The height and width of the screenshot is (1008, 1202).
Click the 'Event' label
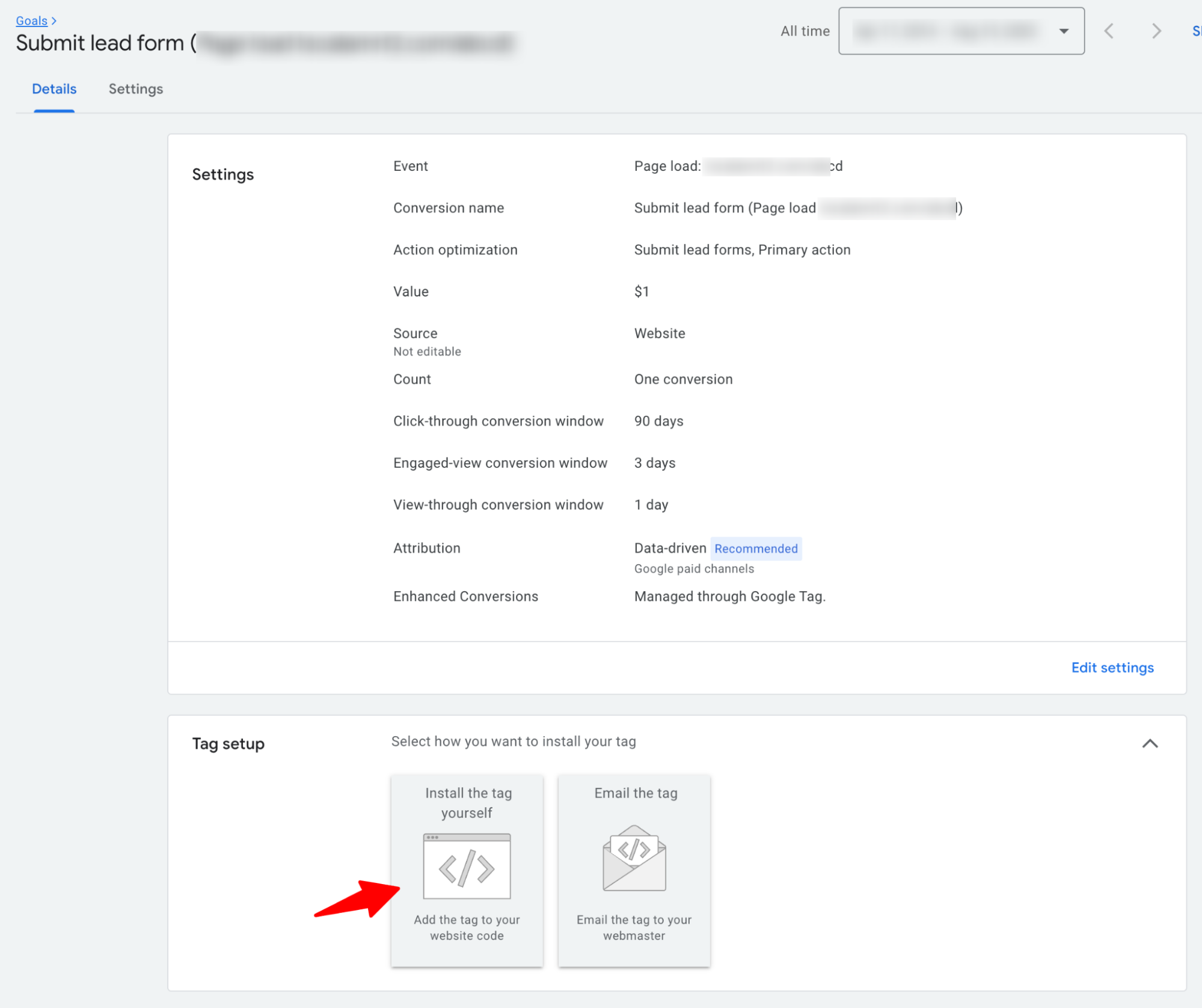410,166
